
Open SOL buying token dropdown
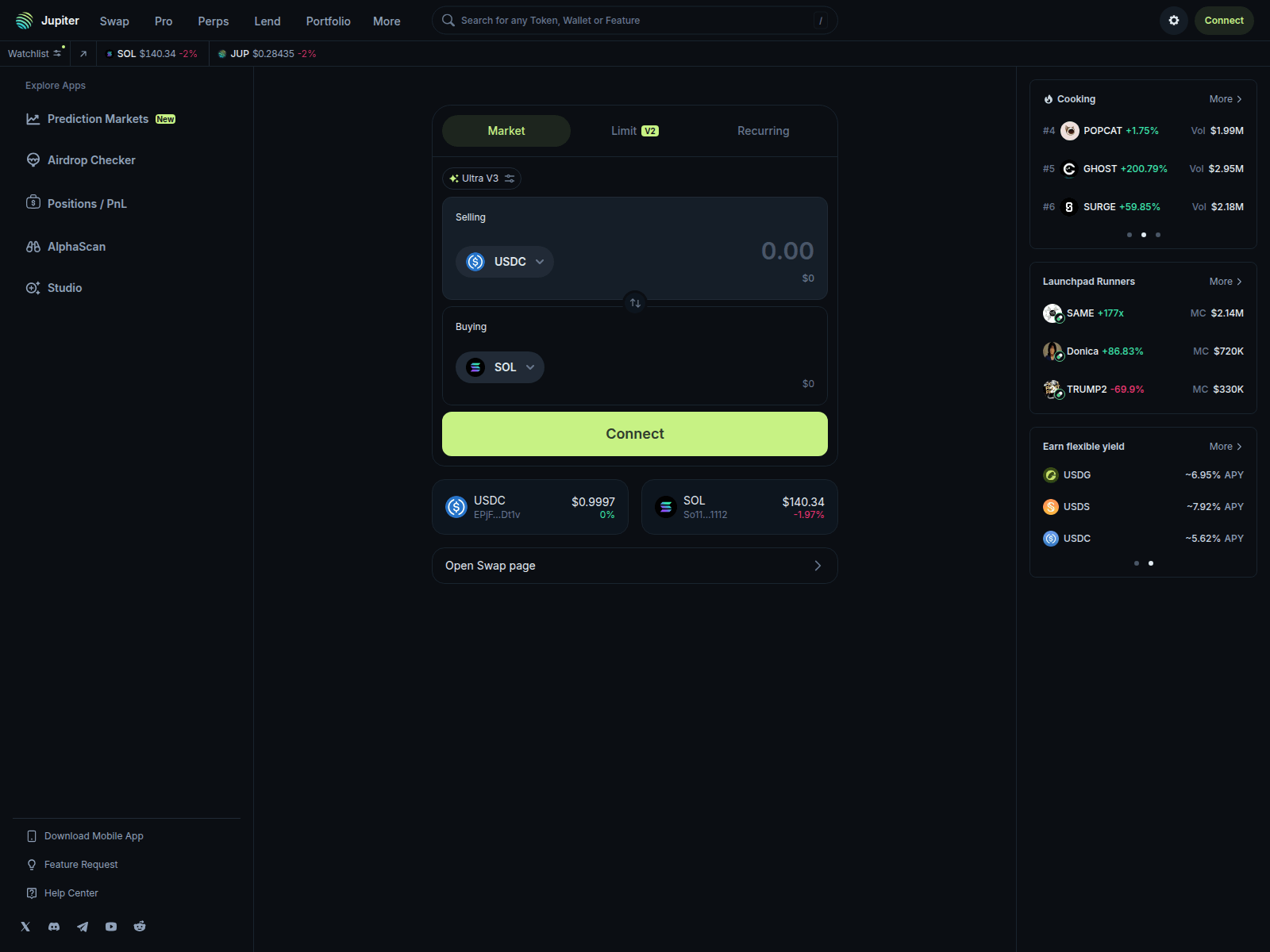coord(500,367)
